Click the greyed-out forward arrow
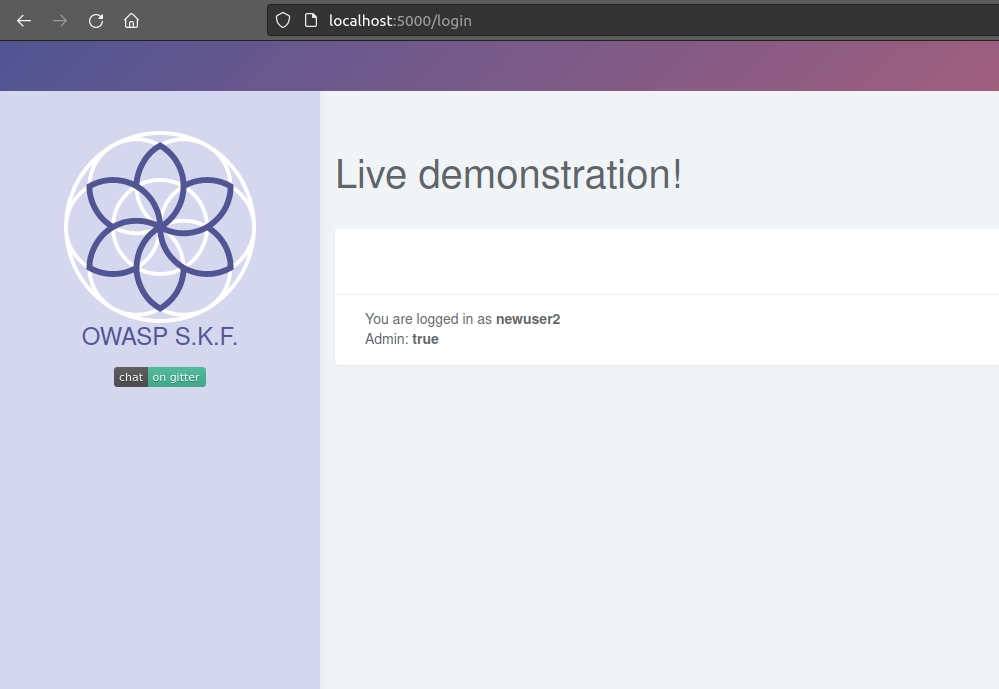Image resolution: width=999 pixels, height=689 pixels. coord(60,20)
